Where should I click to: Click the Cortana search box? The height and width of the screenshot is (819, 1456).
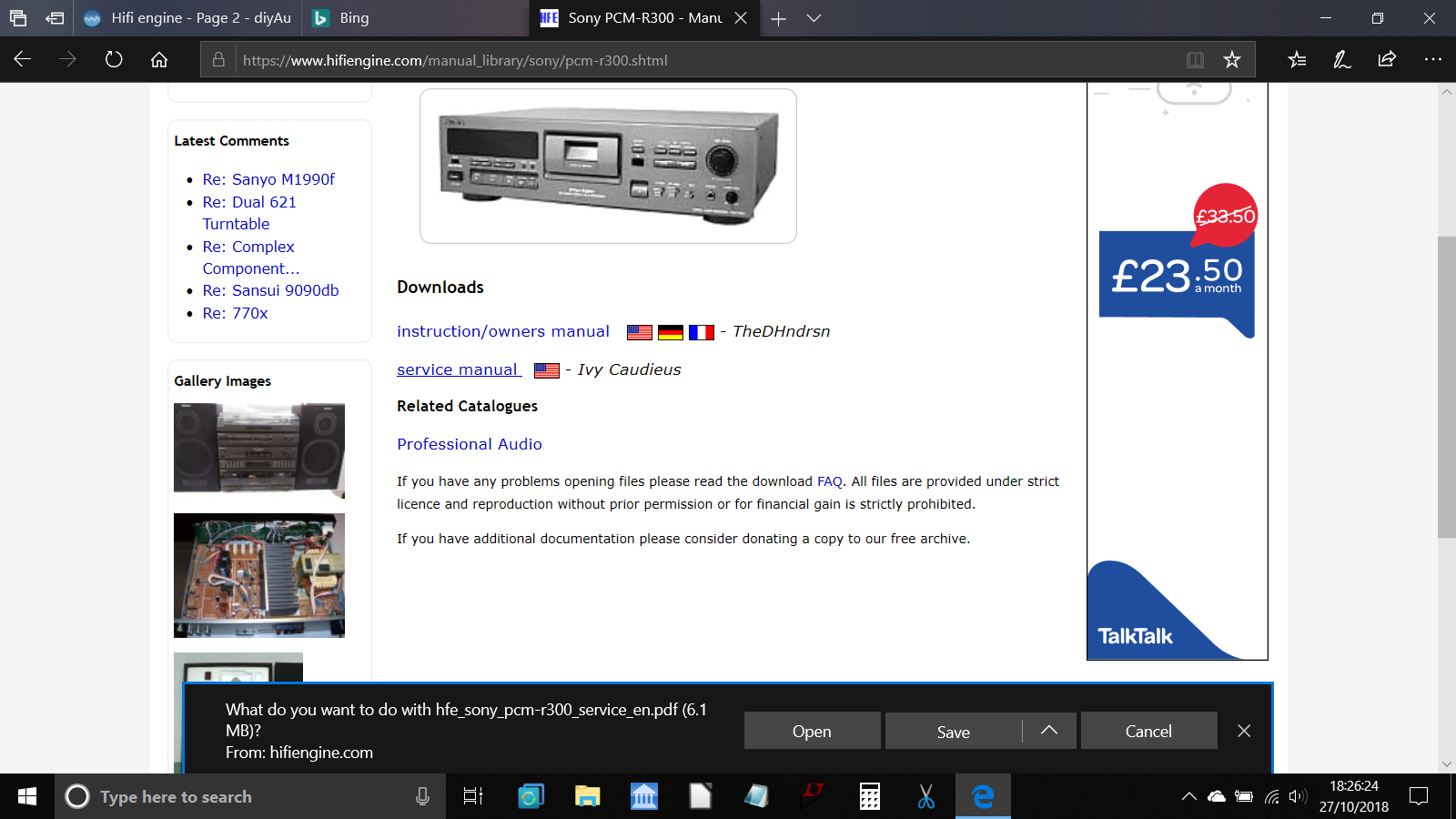coord(250,796)
